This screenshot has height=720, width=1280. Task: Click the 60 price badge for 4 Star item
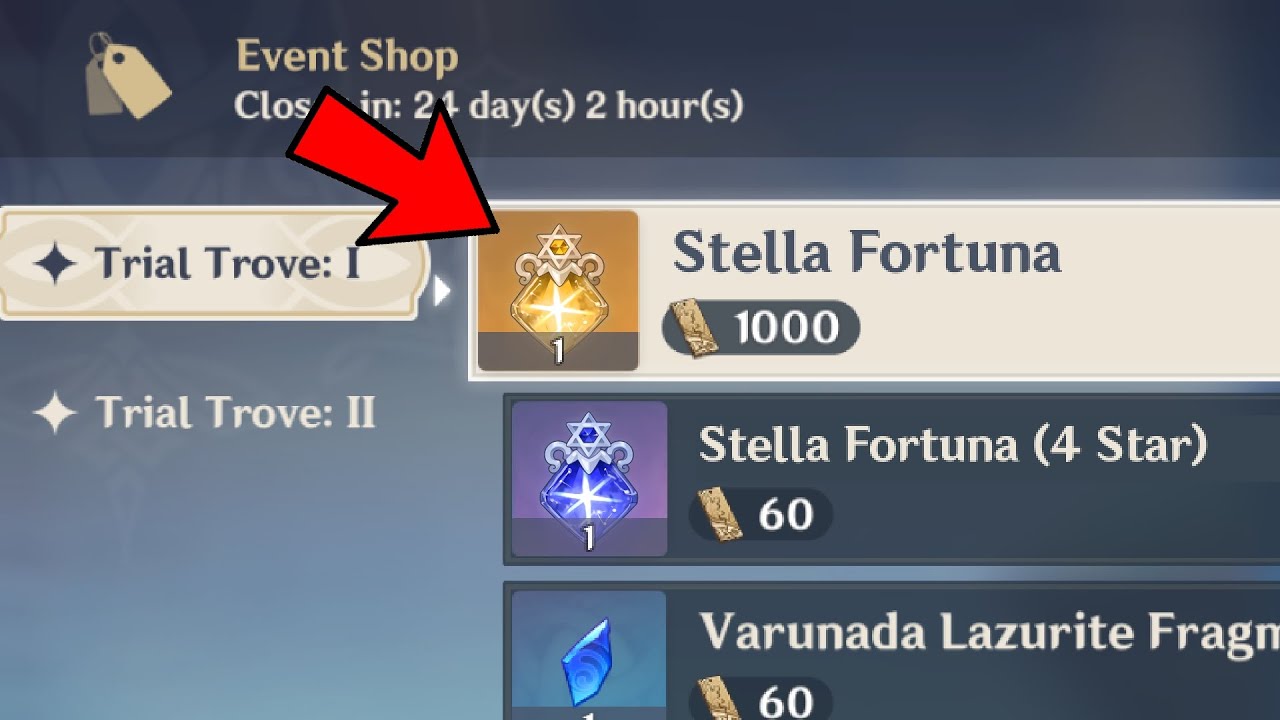[x=760, y=515]
